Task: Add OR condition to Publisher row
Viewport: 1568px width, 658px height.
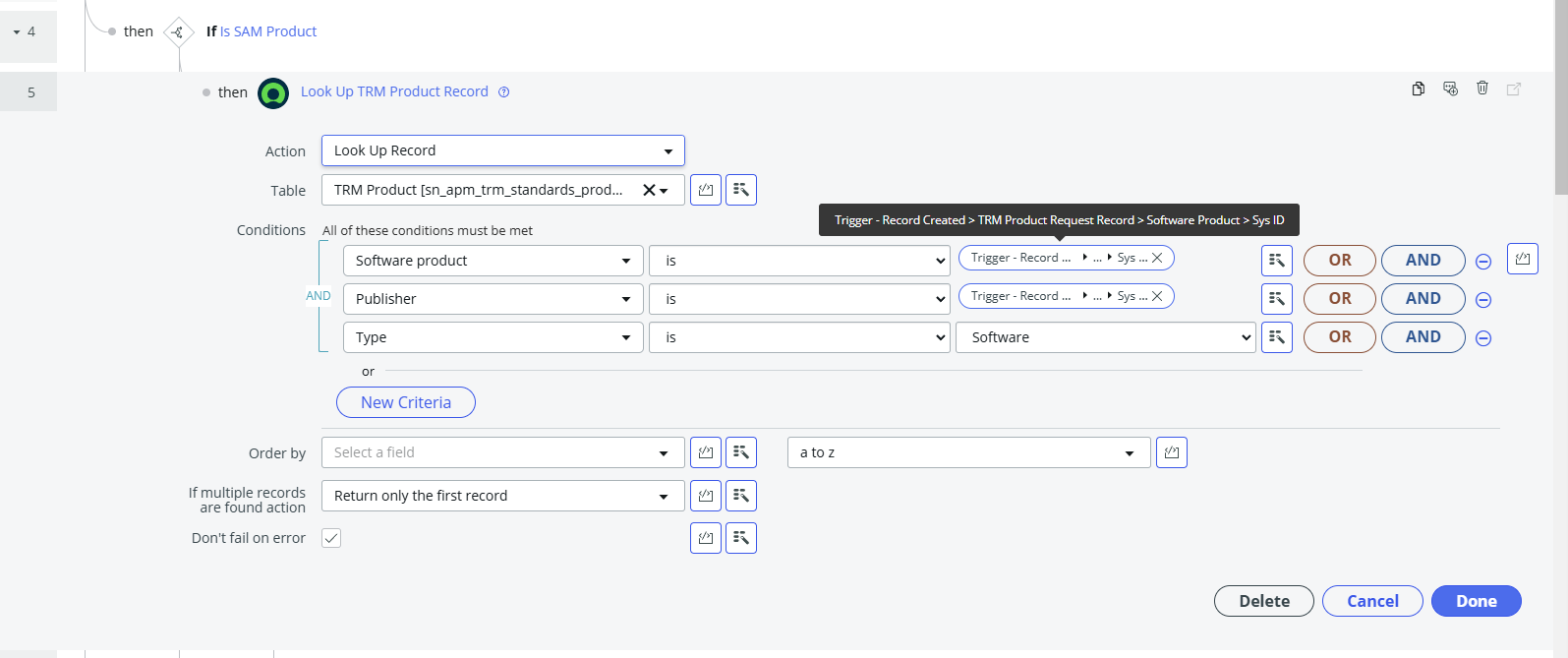Action: [x=1340, y=299]
